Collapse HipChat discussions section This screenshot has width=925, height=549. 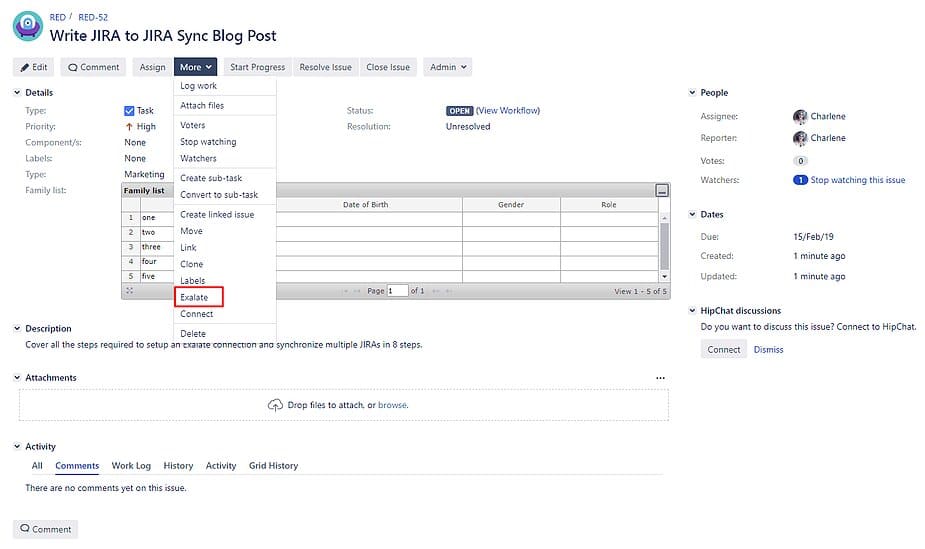tap(693, 311)
